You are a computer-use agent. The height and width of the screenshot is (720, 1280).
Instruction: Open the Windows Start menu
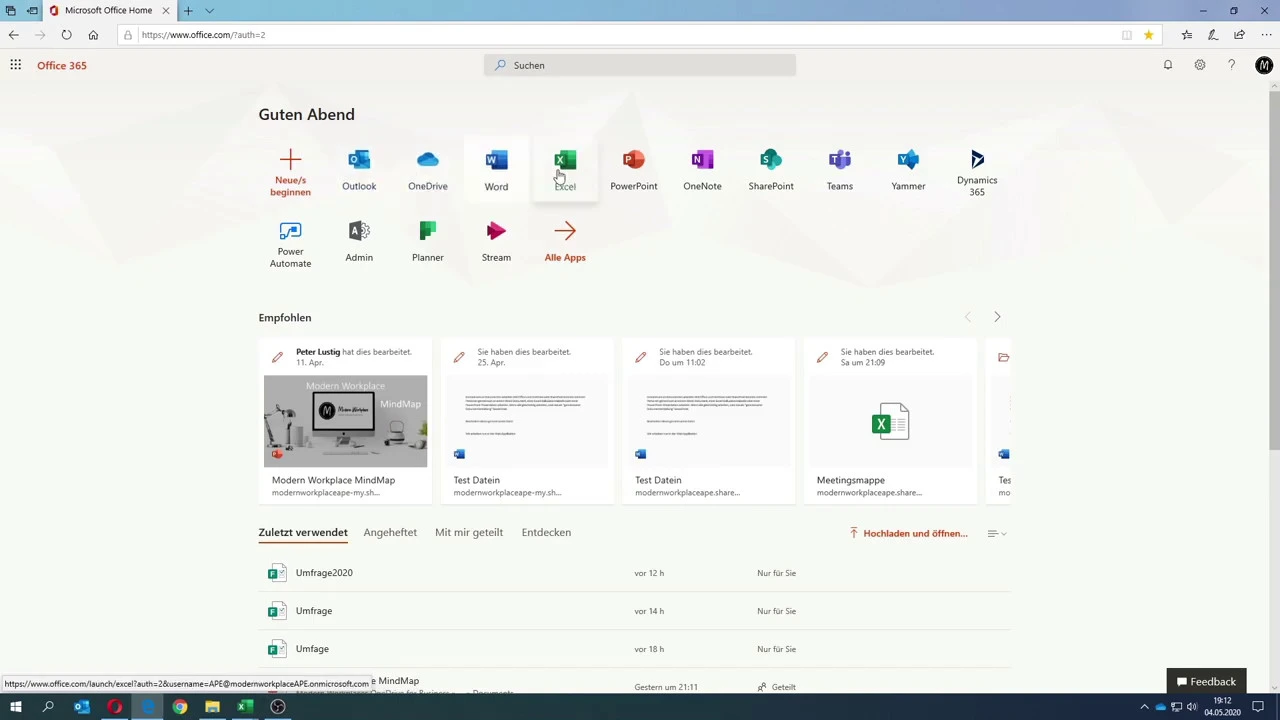15,707
